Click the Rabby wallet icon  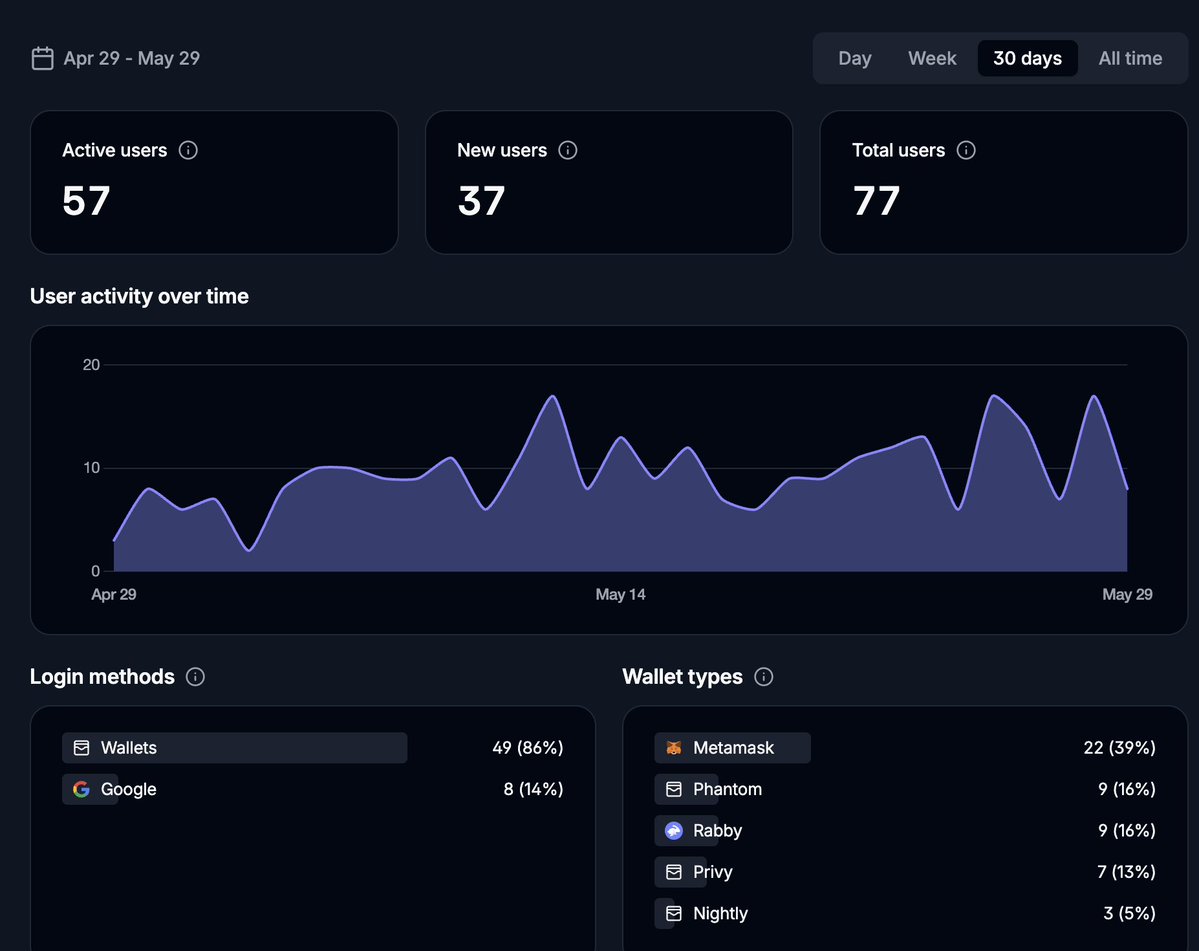click(x=674, y=830)
